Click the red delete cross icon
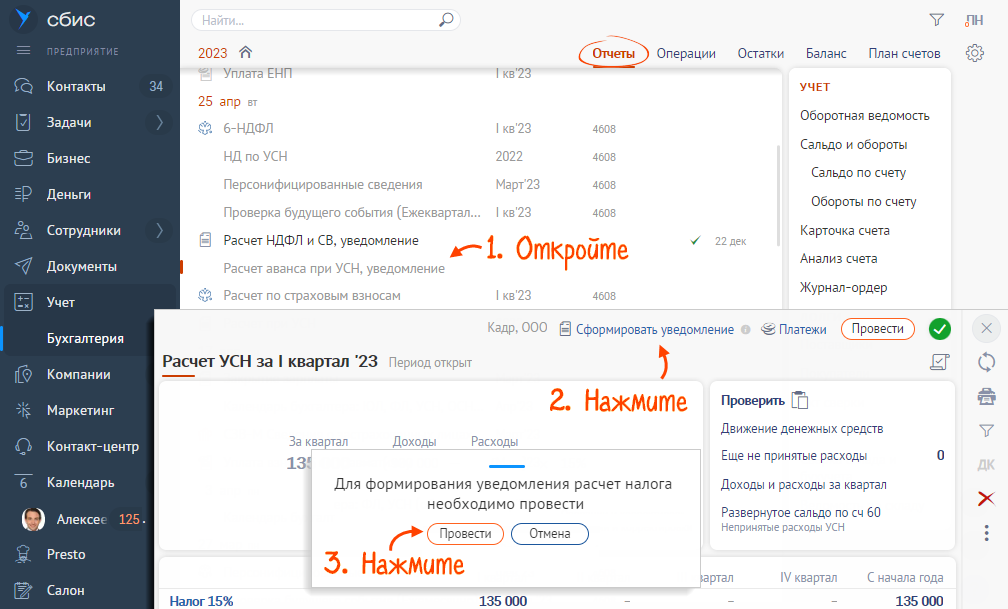Screen dimensions: 1008x609 pos(986,498)
